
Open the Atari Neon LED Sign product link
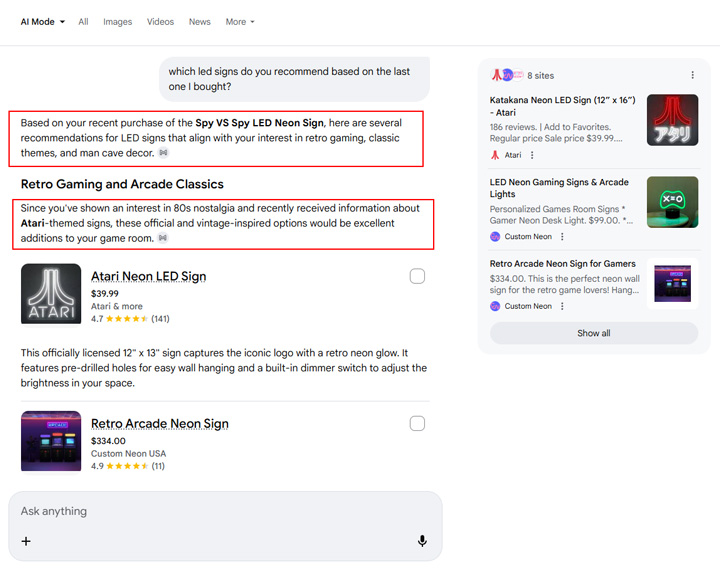pos(148,276)
